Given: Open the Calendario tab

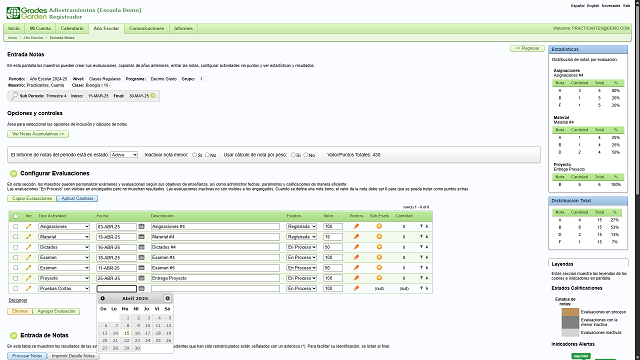Looking at the screenshot, I should coord(72,29).
